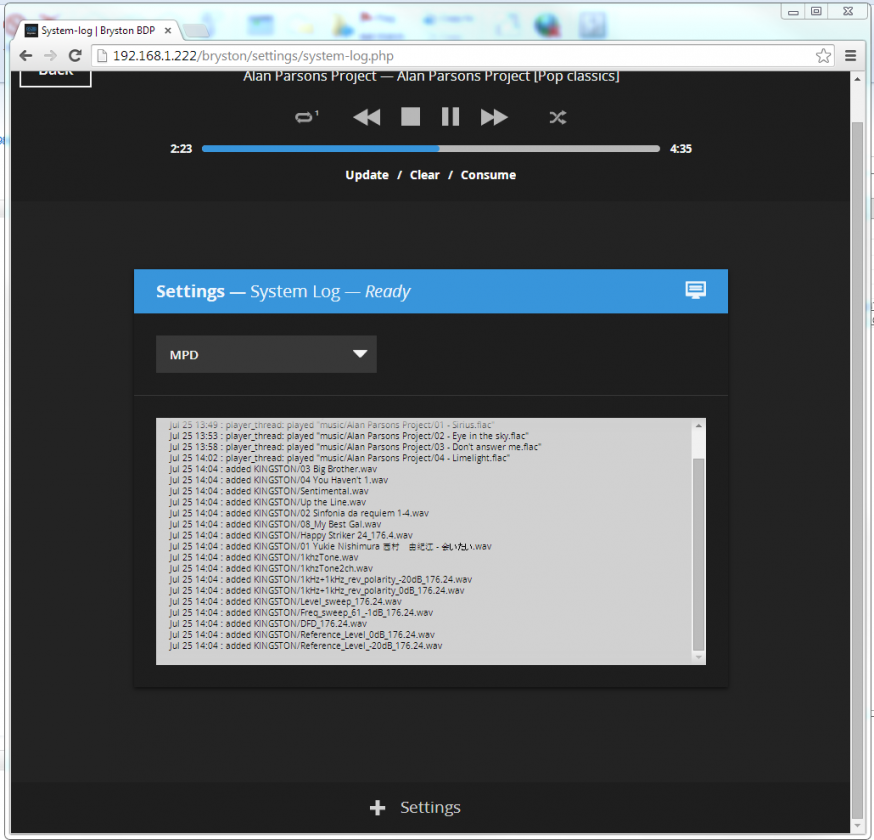The image size is (874, 840).
Task: Close the System-log Bryston BDP tab
Action: tap(167, 31)
